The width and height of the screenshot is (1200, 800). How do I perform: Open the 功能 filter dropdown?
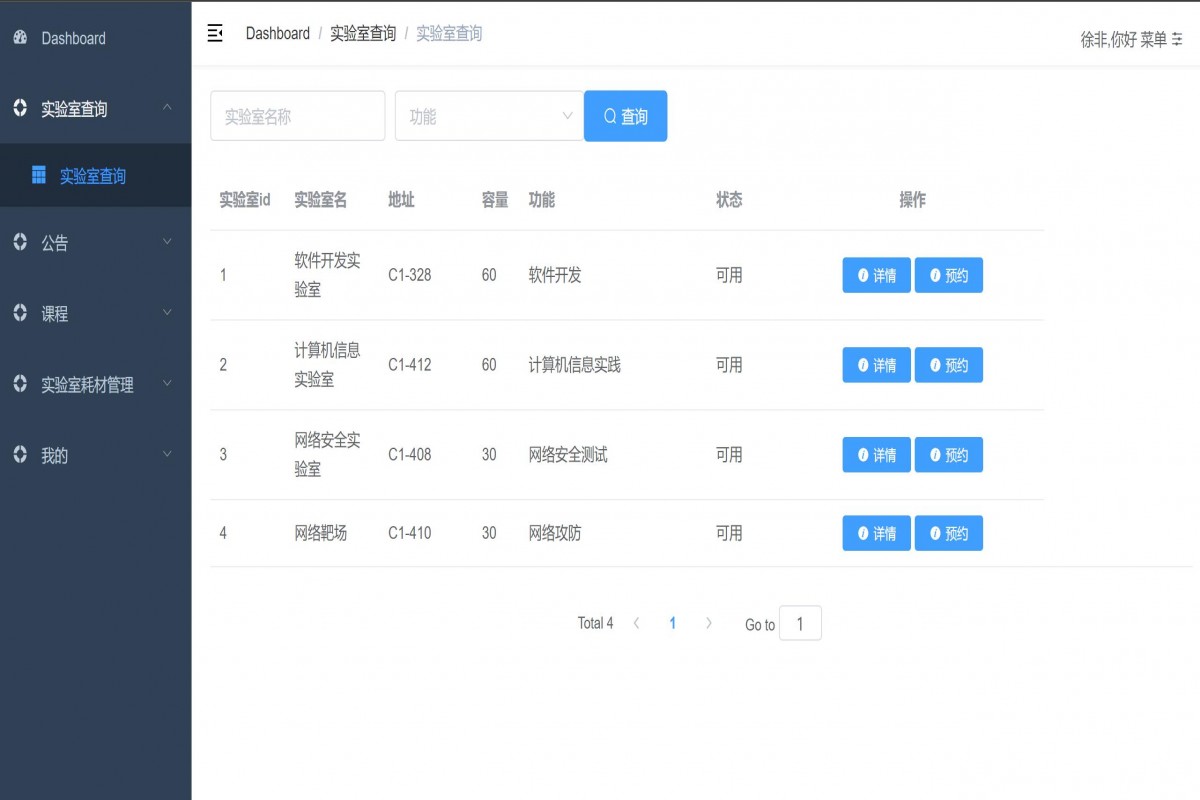[489, 115]
